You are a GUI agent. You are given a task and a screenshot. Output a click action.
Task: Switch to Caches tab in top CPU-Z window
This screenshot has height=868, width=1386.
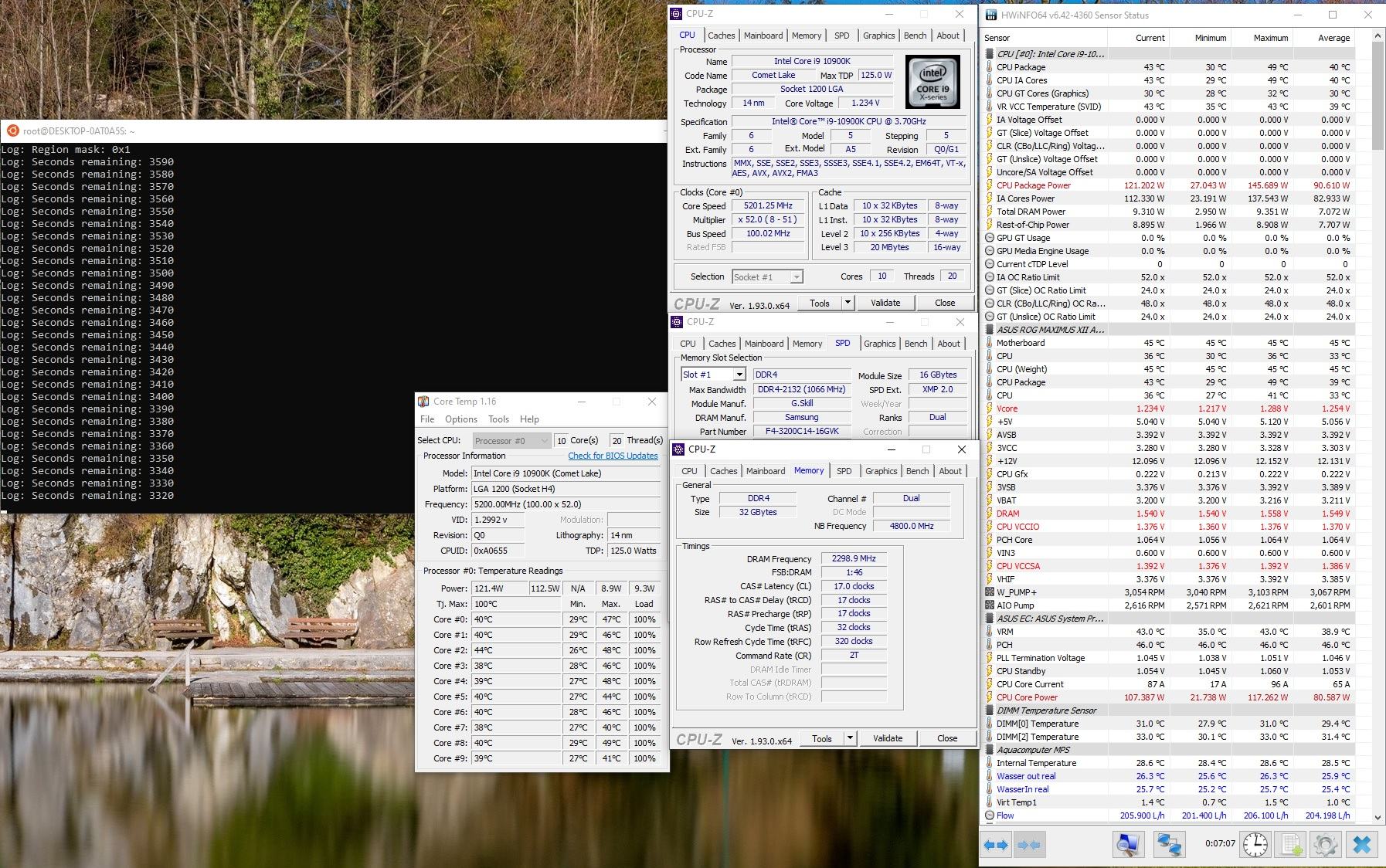click(721, 36)
